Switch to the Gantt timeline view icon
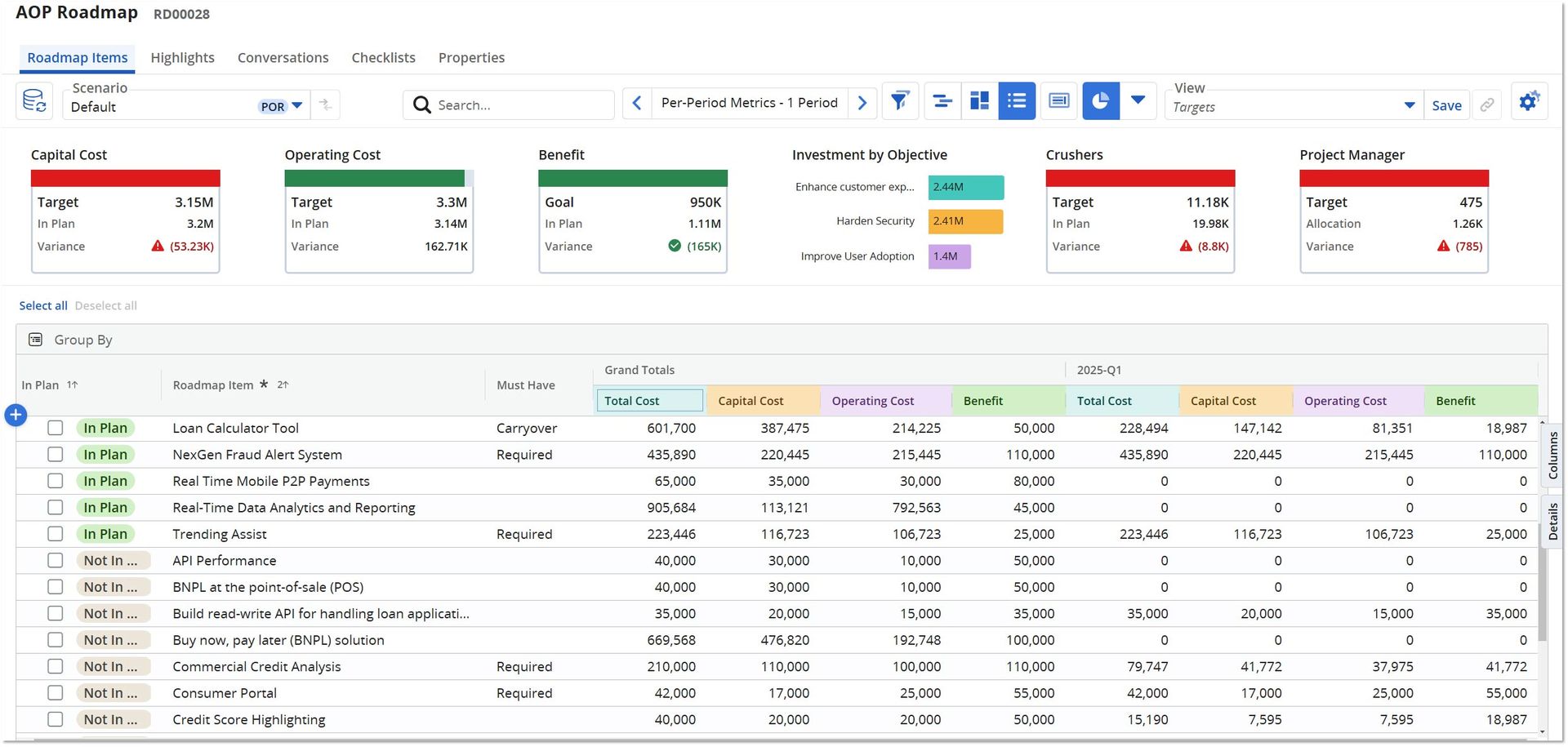 tap(942, 101)
